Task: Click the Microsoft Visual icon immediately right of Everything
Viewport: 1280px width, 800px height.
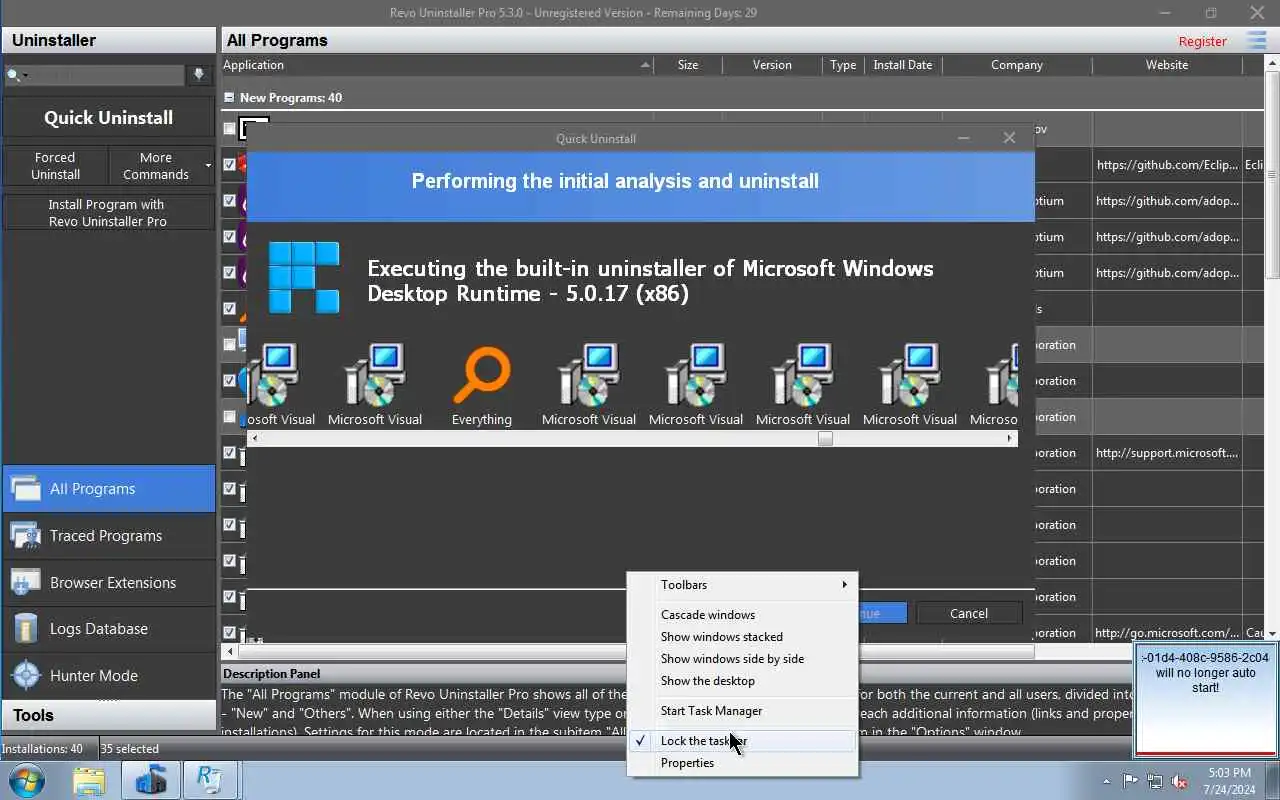Action: tap(589, 375)
